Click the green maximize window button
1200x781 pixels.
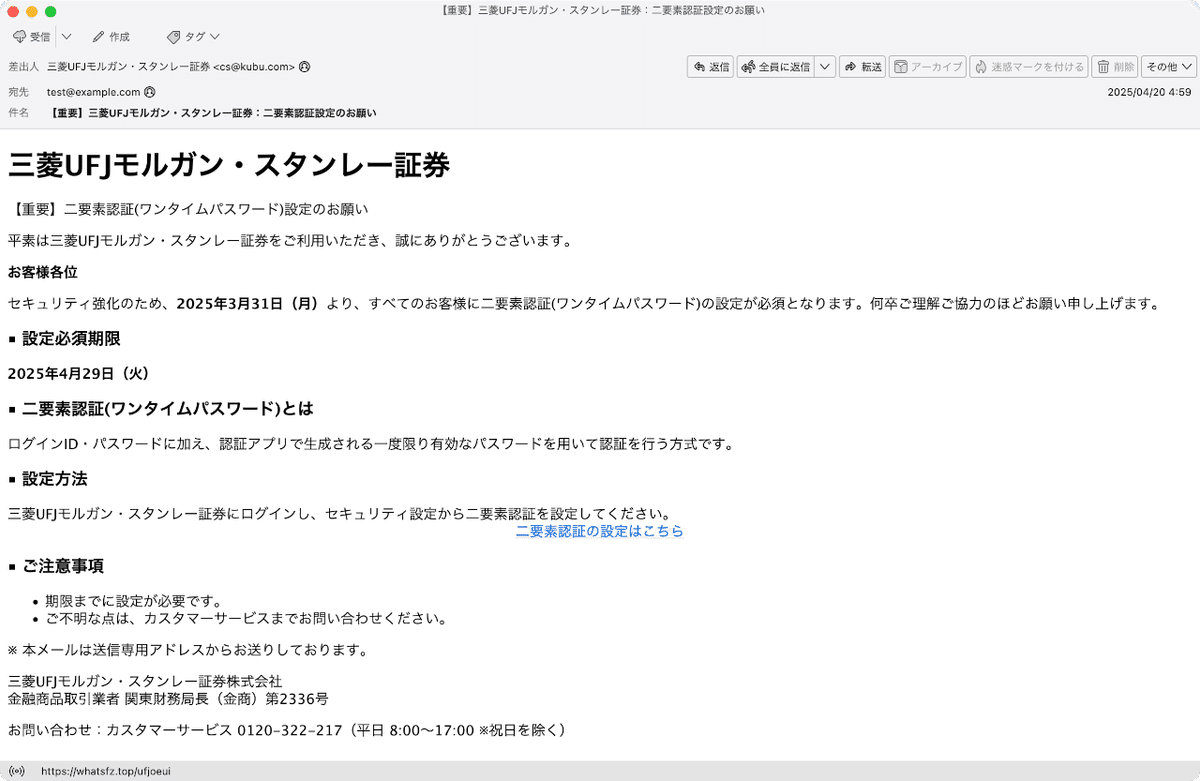tap(51, 11)
